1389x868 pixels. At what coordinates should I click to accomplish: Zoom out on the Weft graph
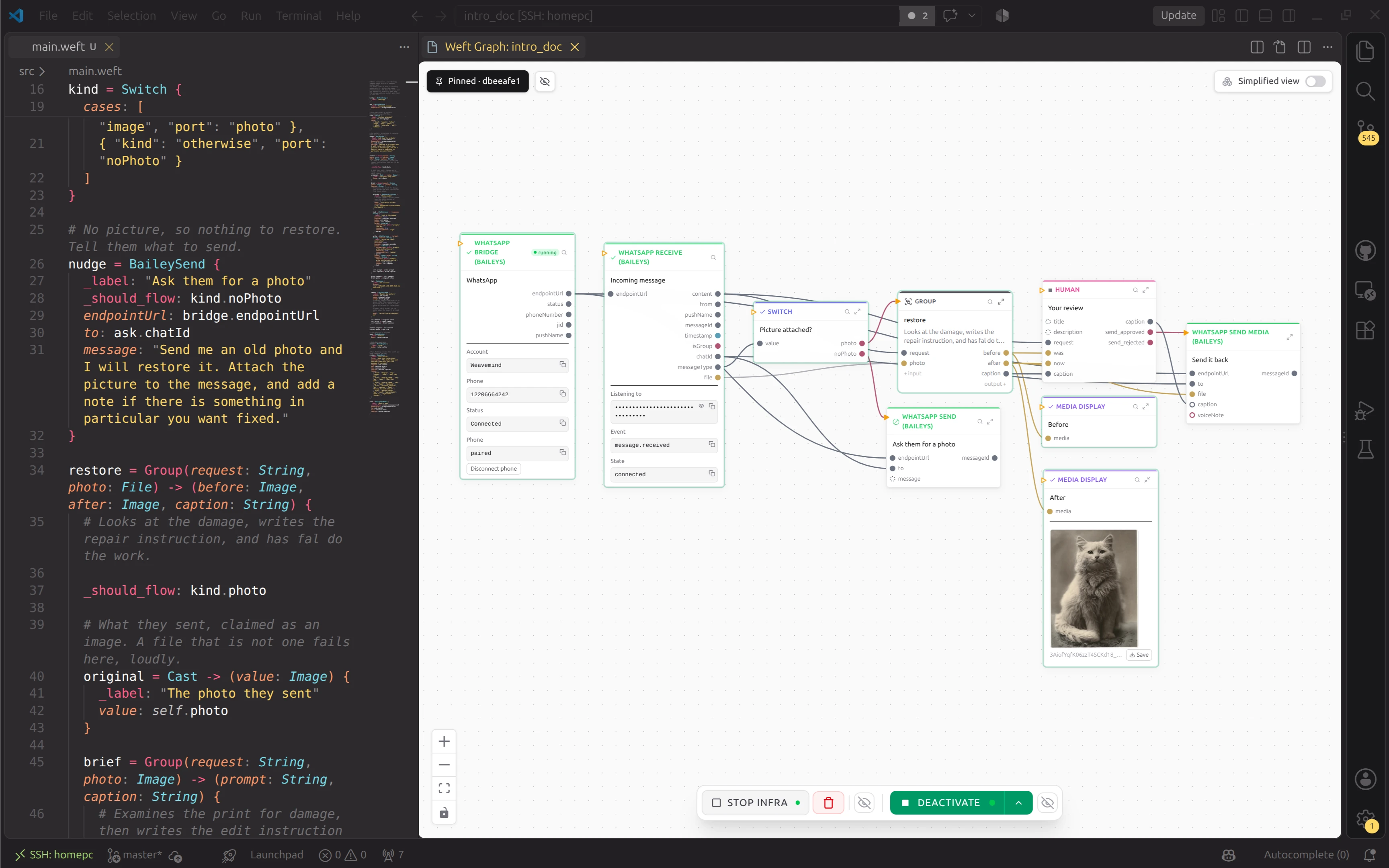point(444,765)
